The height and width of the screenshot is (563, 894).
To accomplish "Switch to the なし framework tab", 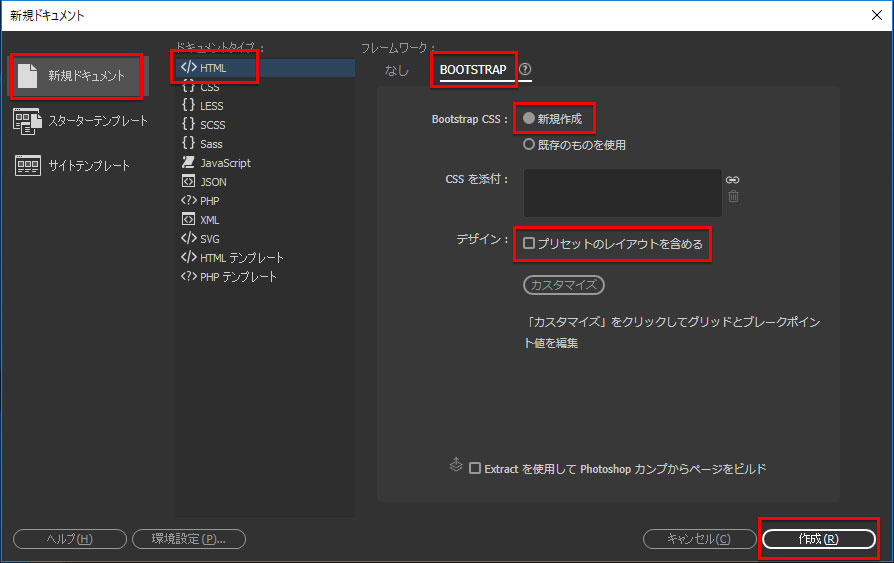I will (397, 70).
